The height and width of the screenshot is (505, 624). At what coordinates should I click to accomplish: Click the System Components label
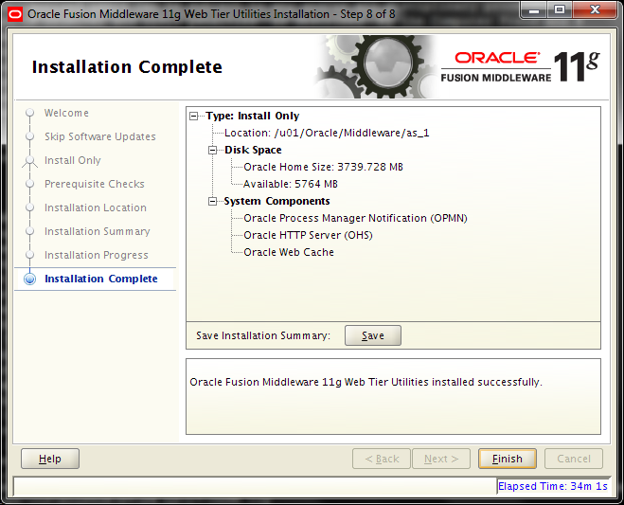pos(277,201)
